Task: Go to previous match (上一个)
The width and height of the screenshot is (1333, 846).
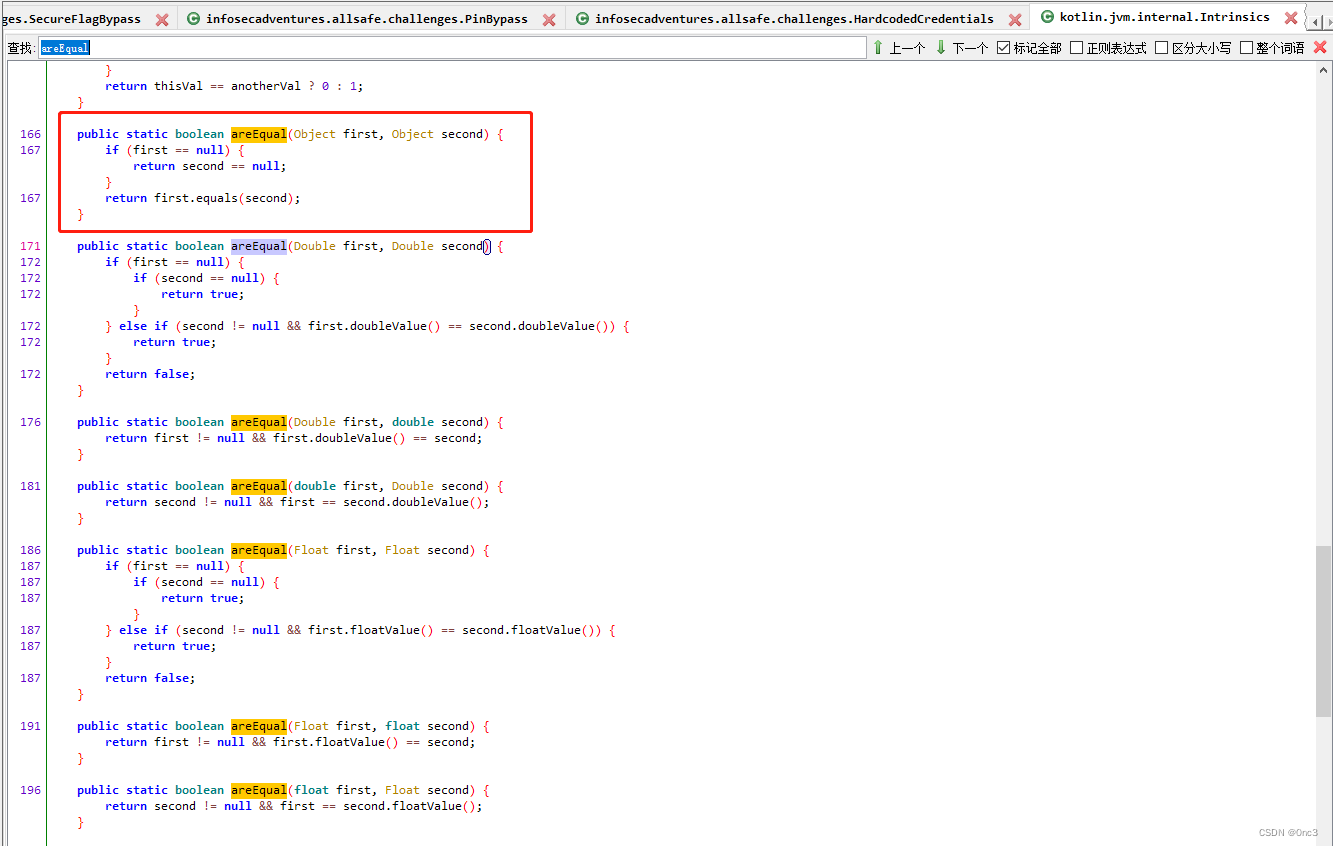Action: click(899, 48)
